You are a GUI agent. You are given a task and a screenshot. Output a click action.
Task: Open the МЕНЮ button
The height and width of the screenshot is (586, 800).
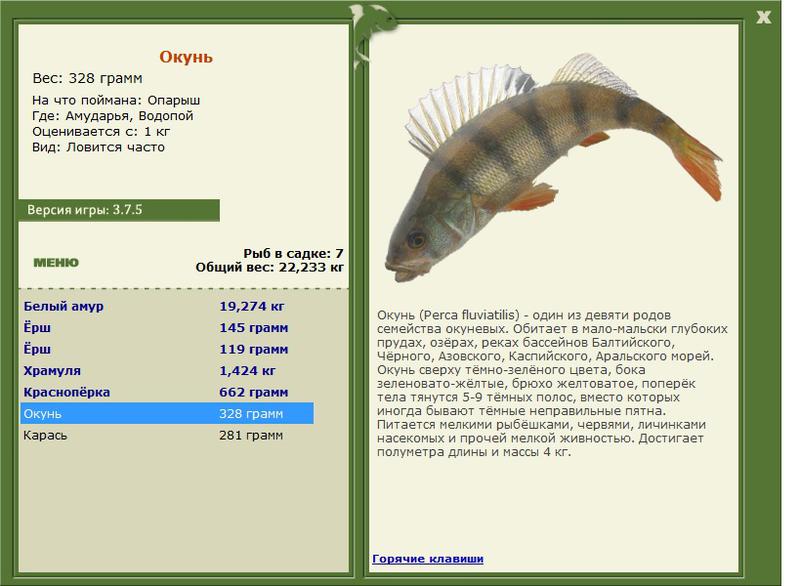56,262
